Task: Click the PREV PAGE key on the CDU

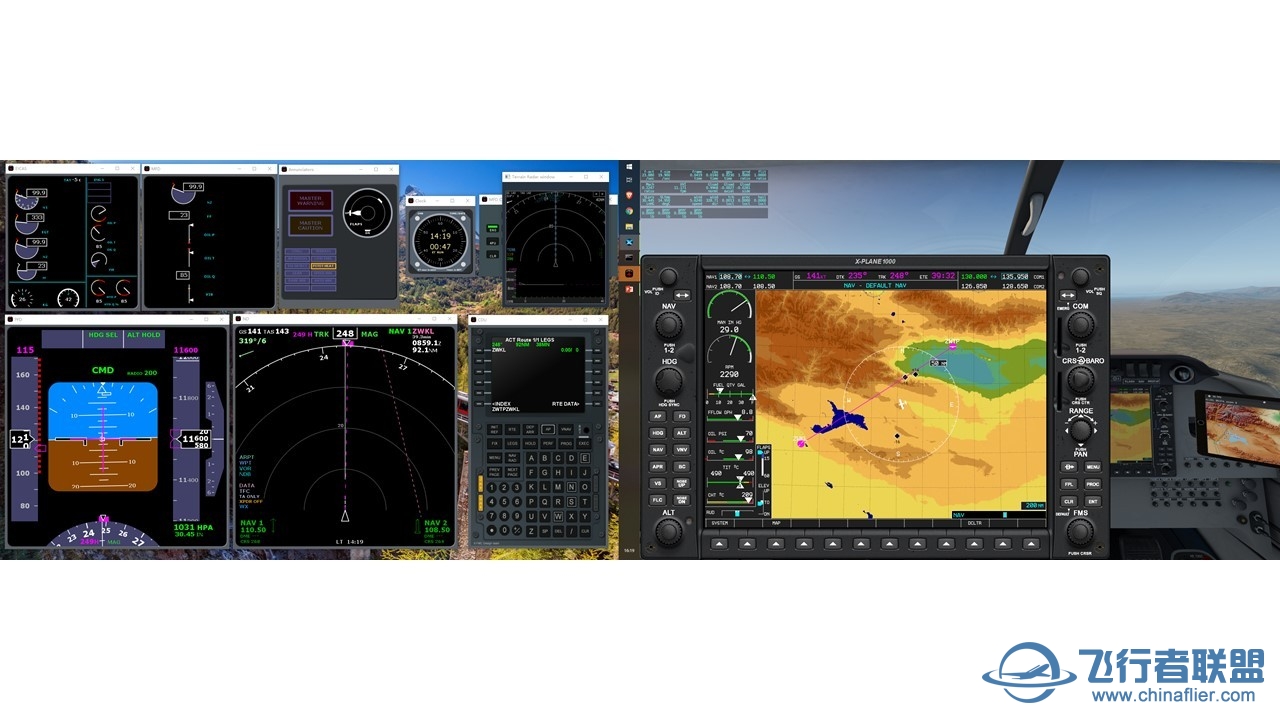Action: pos(494,472)
